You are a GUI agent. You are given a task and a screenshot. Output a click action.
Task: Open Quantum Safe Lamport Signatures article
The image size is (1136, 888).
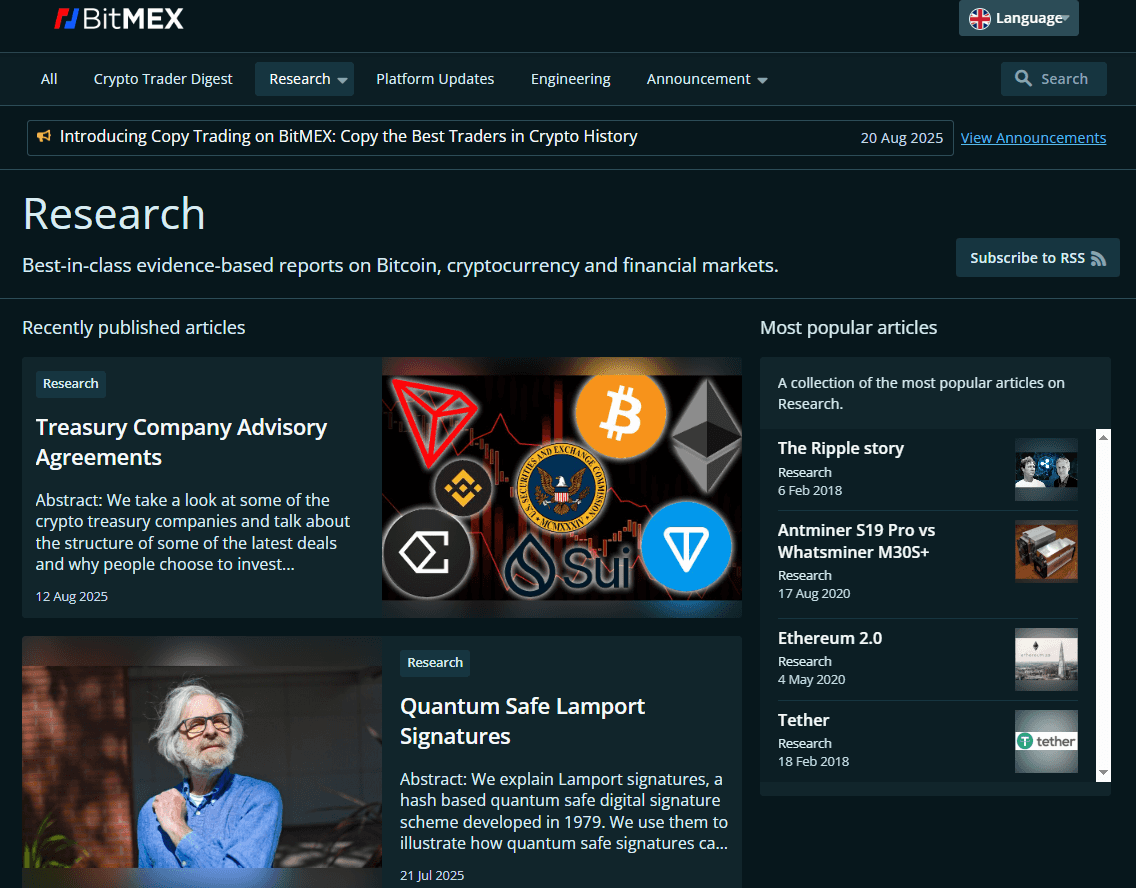(x=522, y=721)
